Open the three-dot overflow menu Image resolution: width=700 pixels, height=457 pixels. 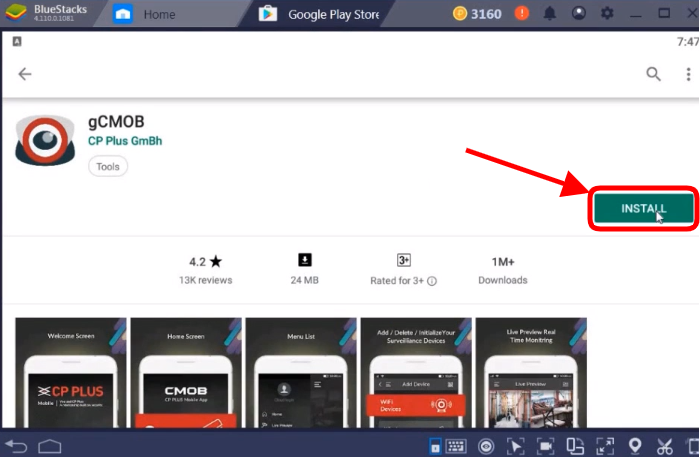(x=688, y=74)
